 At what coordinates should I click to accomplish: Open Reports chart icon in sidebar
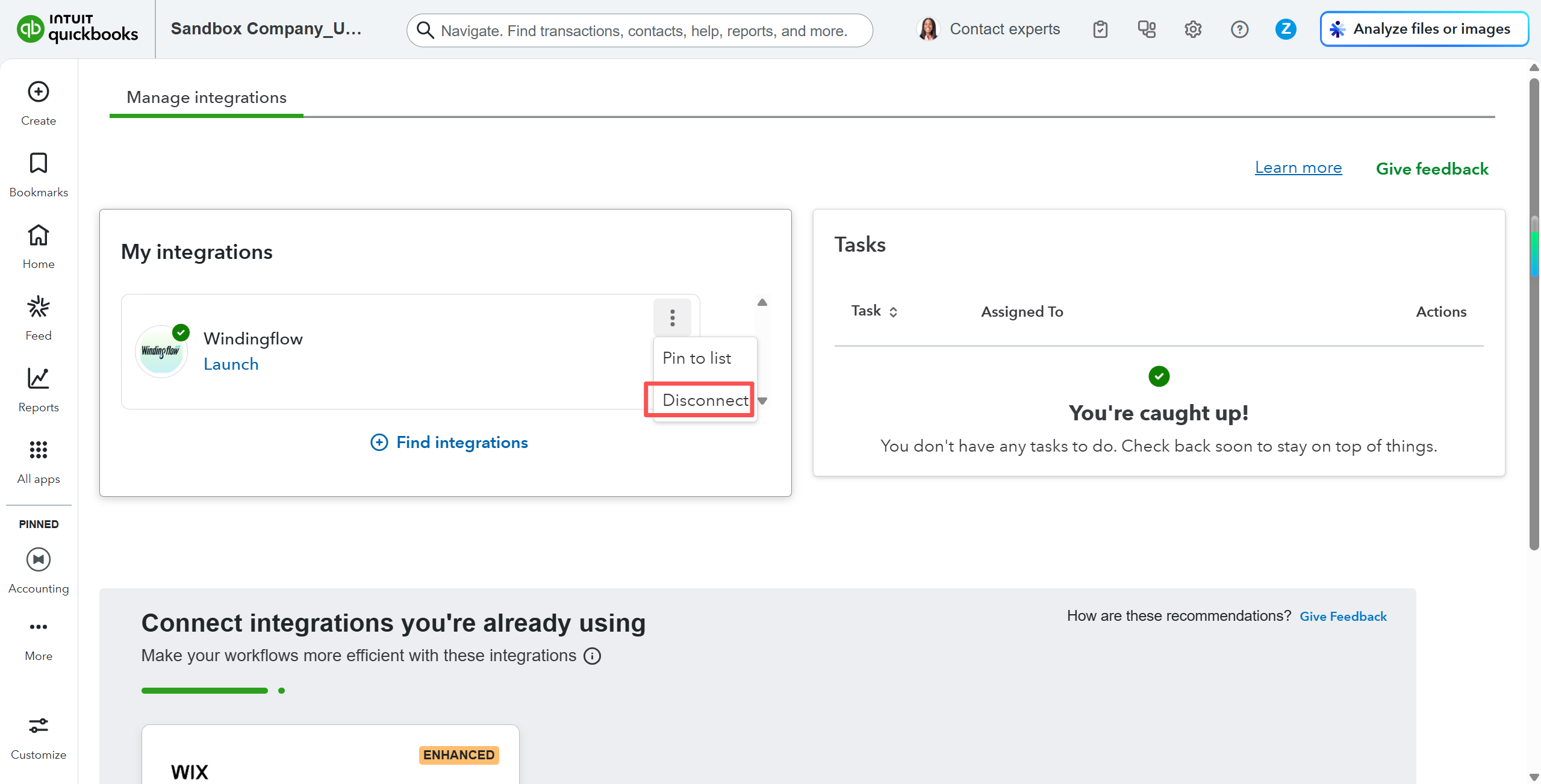39,379
